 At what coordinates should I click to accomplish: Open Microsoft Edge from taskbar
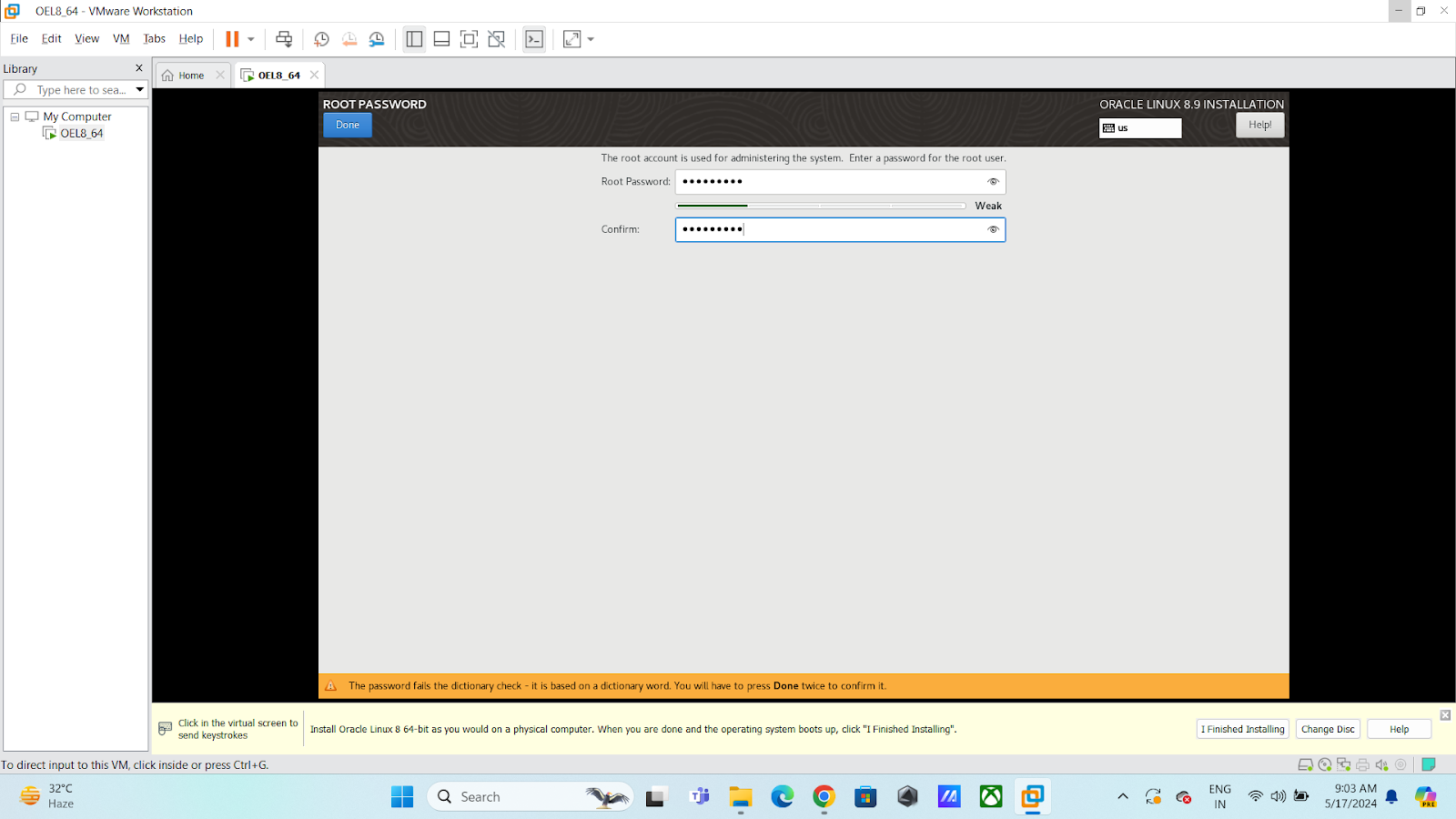[x=782, y=797]
